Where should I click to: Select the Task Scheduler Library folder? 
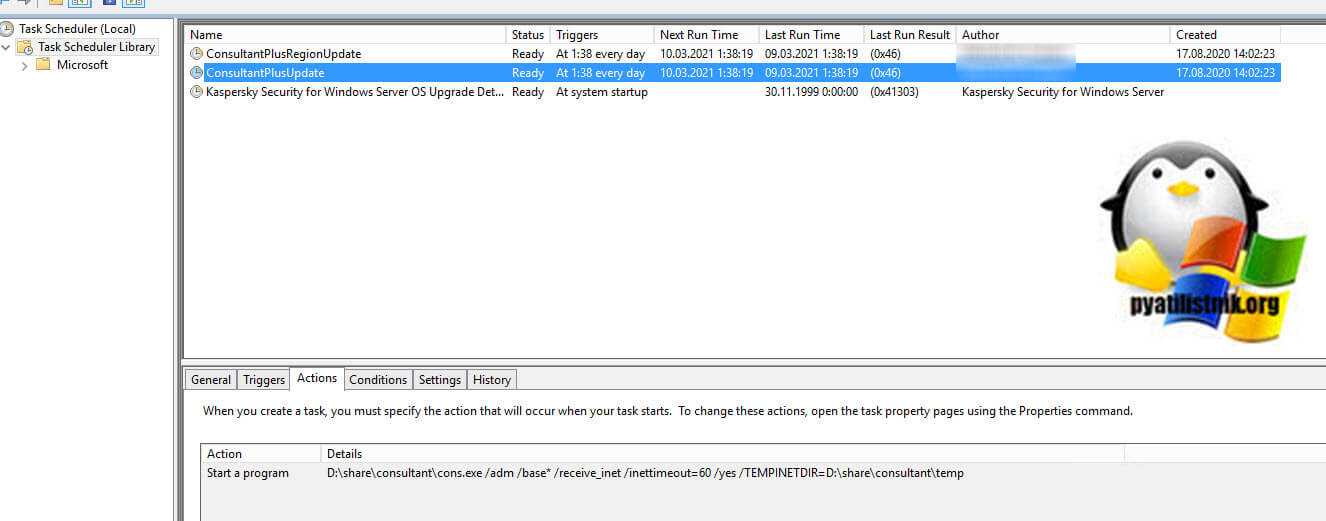96,47
